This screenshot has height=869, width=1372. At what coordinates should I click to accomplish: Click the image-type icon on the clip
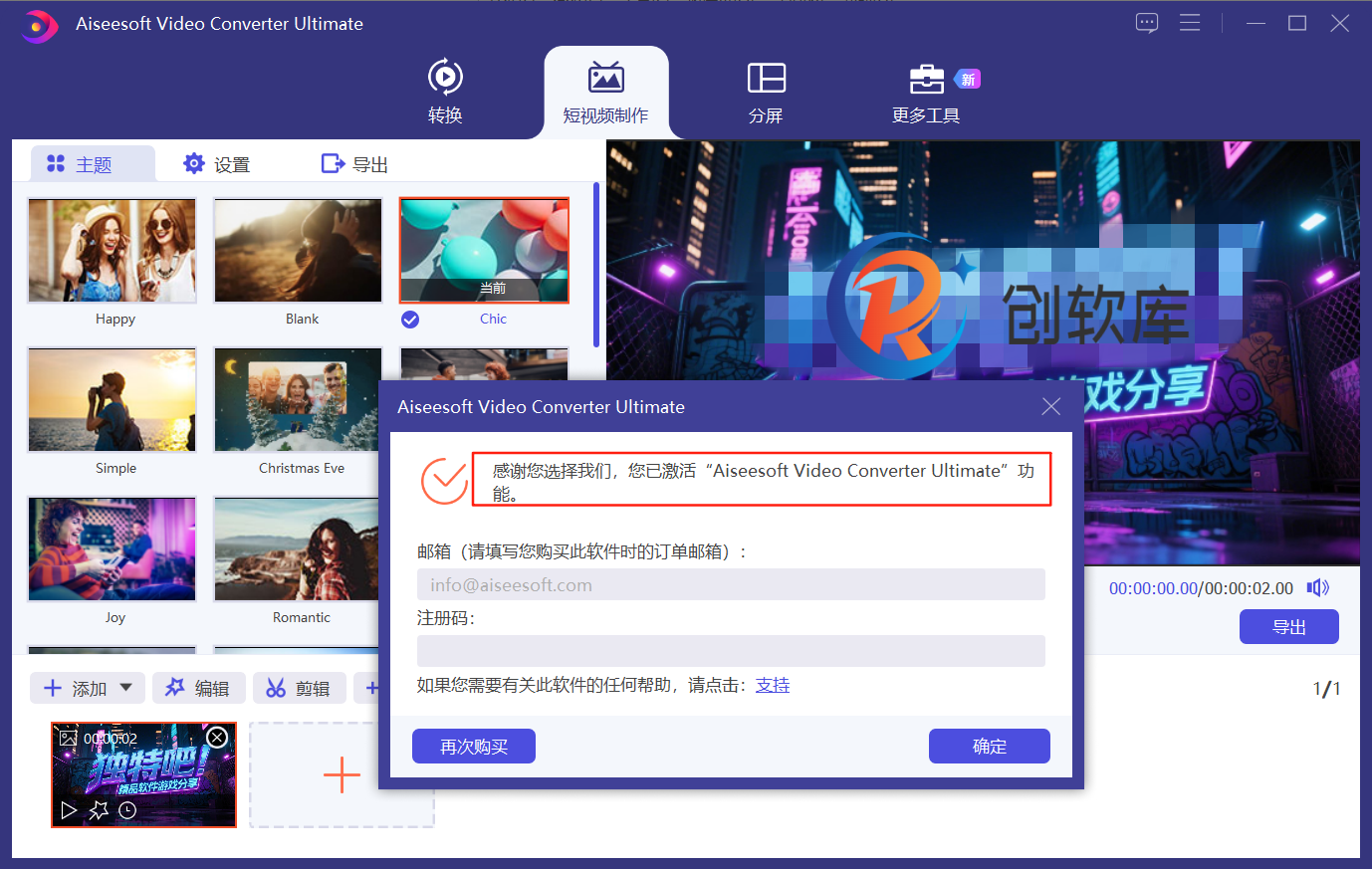click(x=68, y=738)
